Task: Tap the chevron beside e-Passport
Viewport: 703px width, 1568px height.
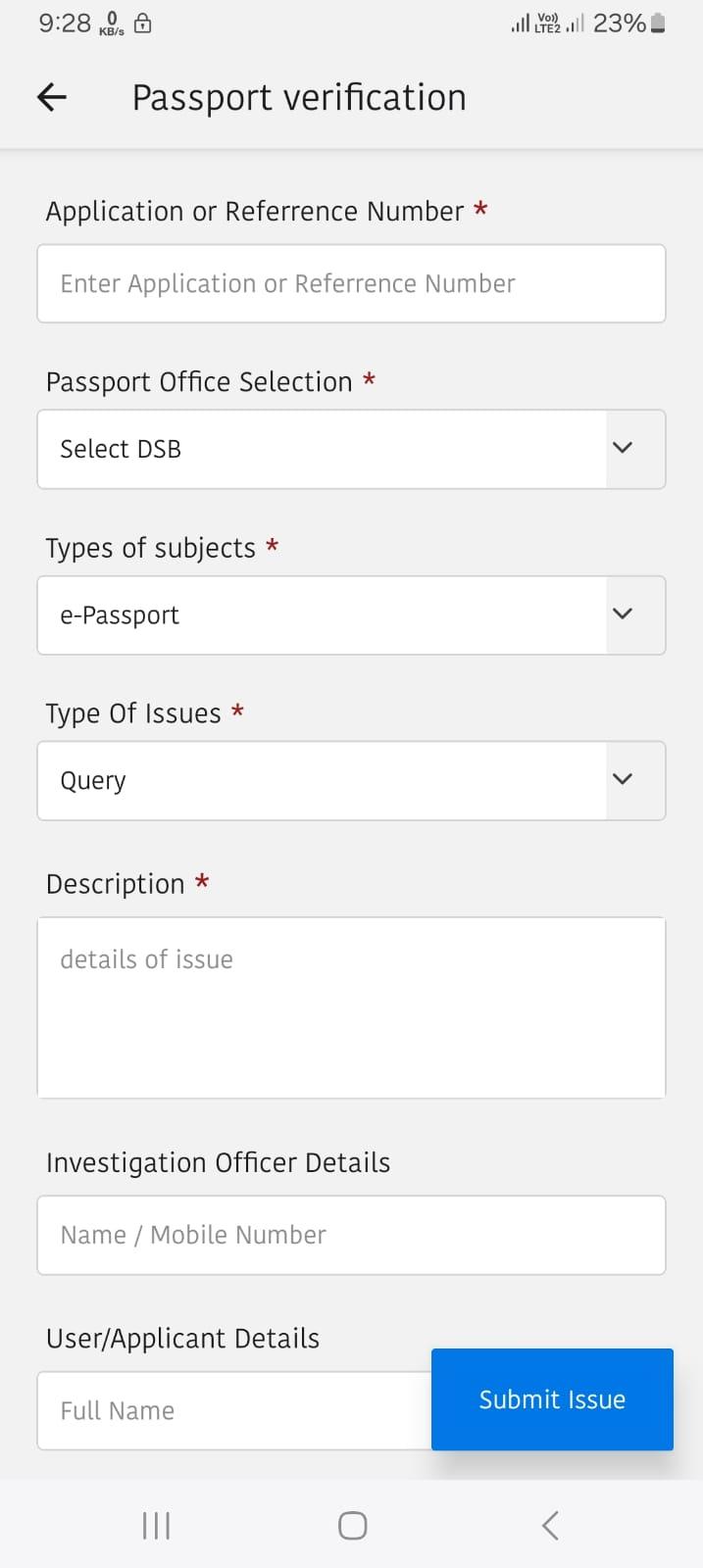Action: (623, 613)
